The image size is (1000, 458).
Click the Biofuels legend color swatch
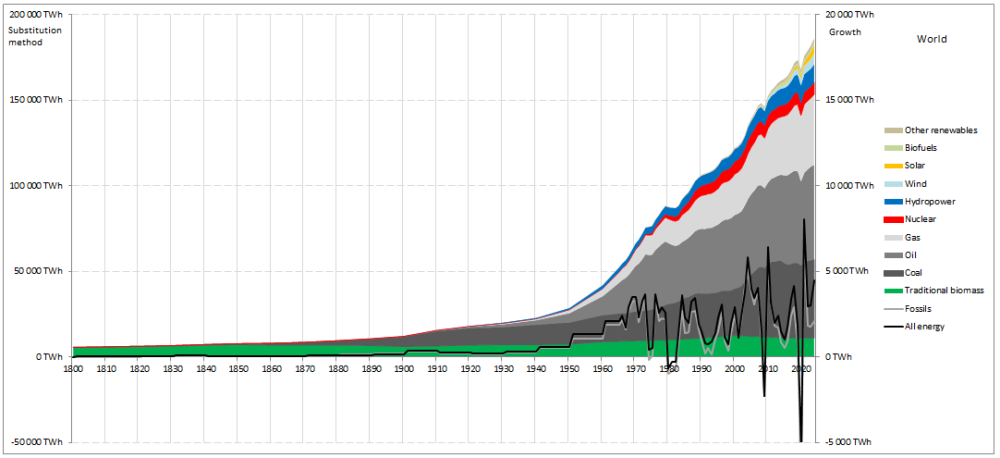pos(893,148)
